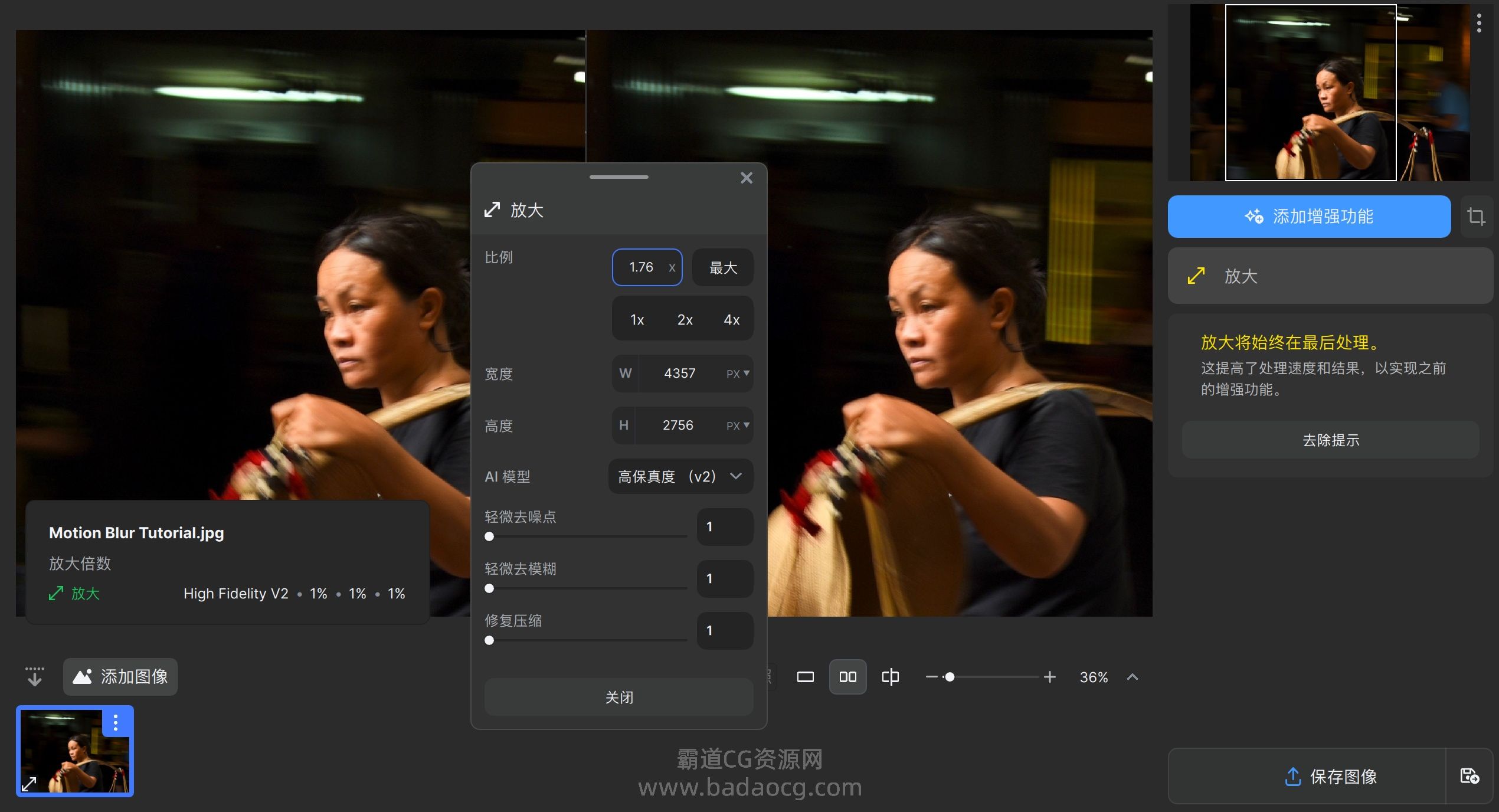Click the upscale arrow icon beside the 放大 dialog title
Image resolution: width=1499 pixels, height=812 pixels.
click(x=492, y=209)
